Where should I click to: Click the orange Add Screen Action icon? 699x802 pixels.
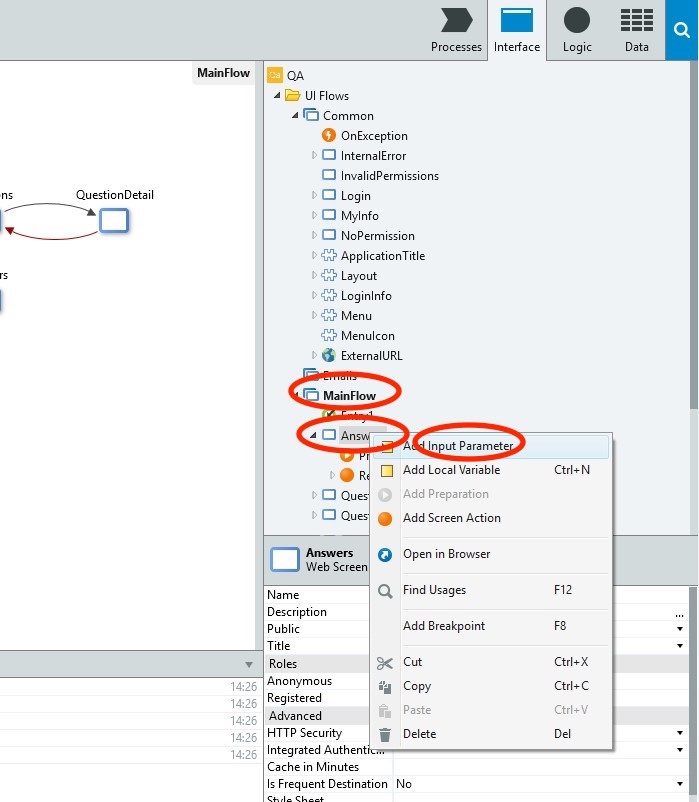coord(385,519)
